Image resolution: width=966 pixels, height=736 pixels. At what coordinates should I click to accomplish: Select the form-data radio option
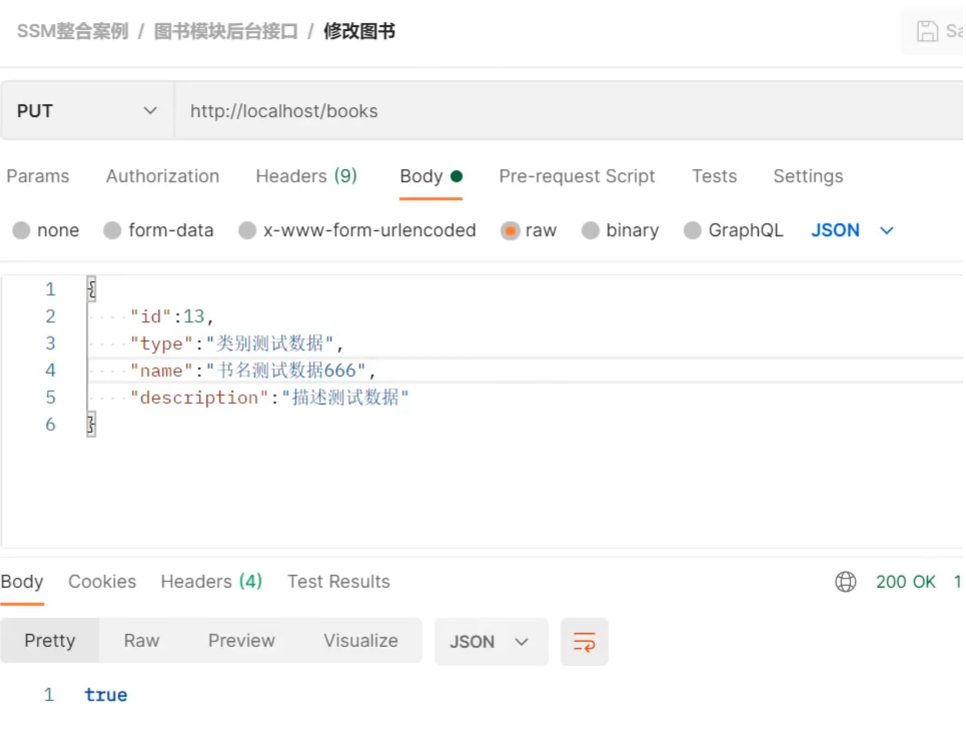coord(113,231)
